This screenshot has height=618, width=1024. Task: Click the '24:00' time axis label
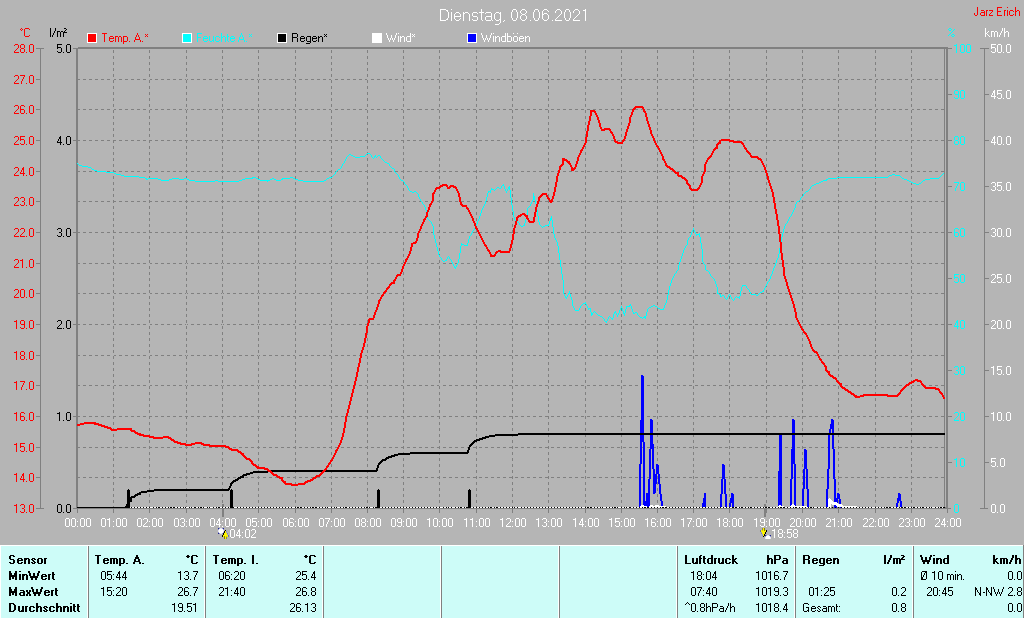(x=948, y=523)
